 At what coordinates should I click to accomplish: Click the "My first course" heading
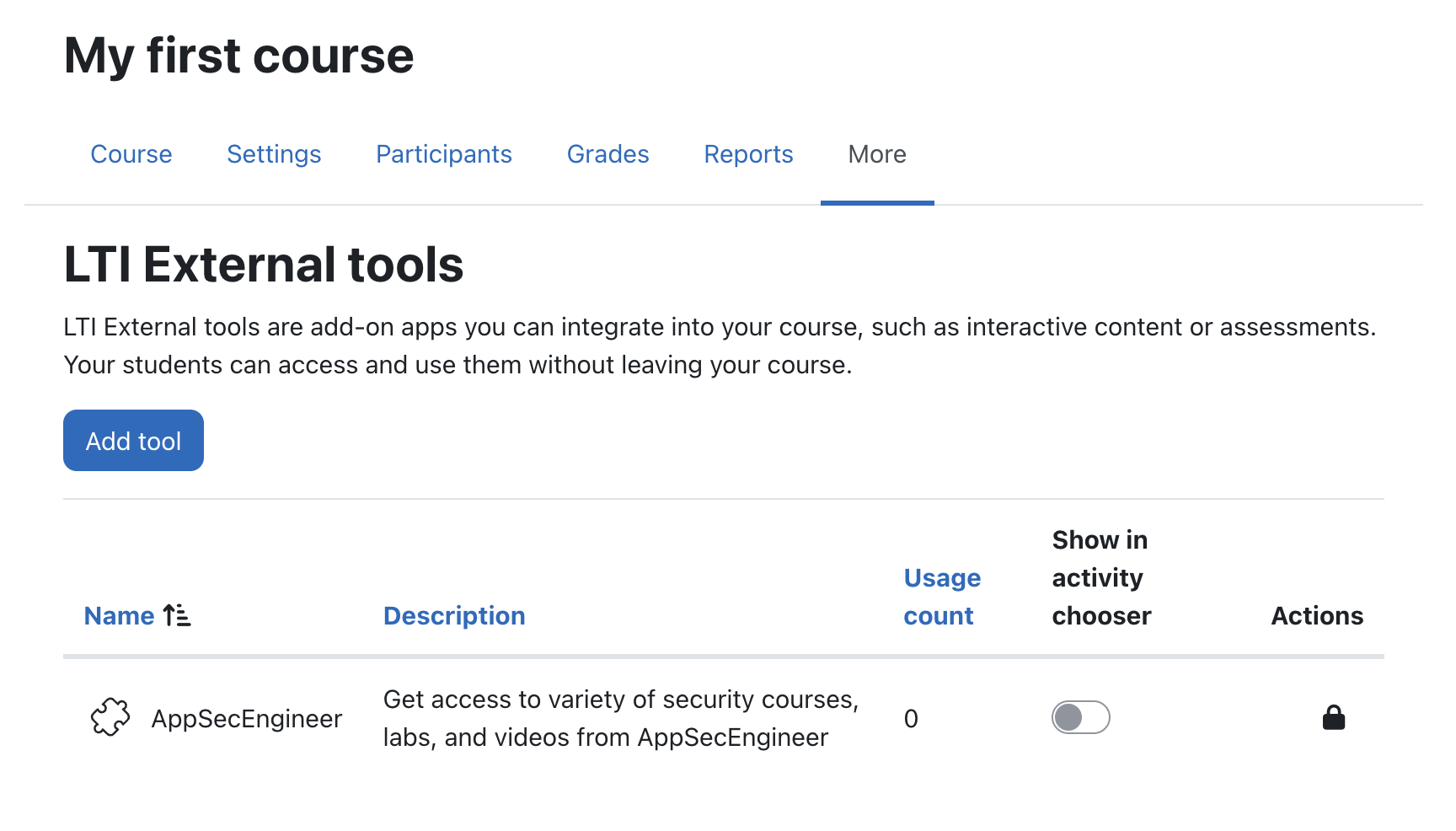[x=238, y=56]
